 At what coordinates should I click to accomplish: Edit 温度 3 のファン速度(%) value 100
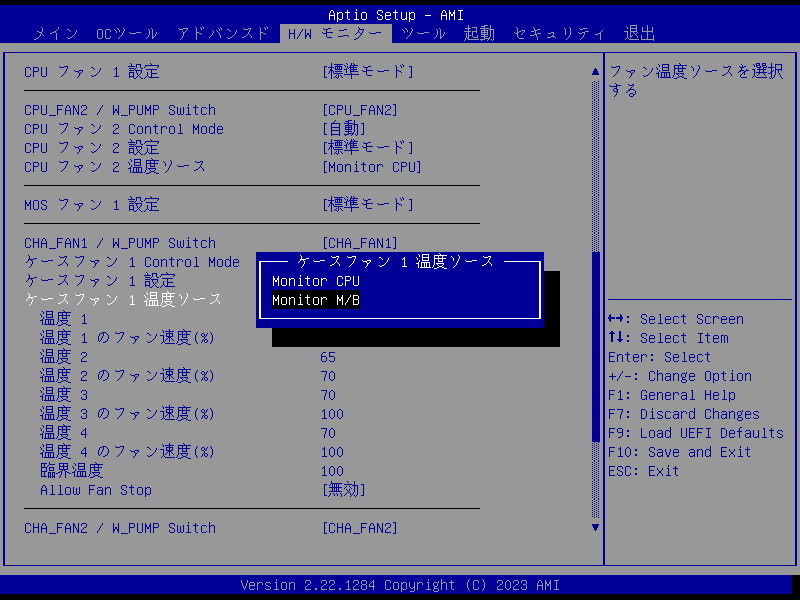332,414
